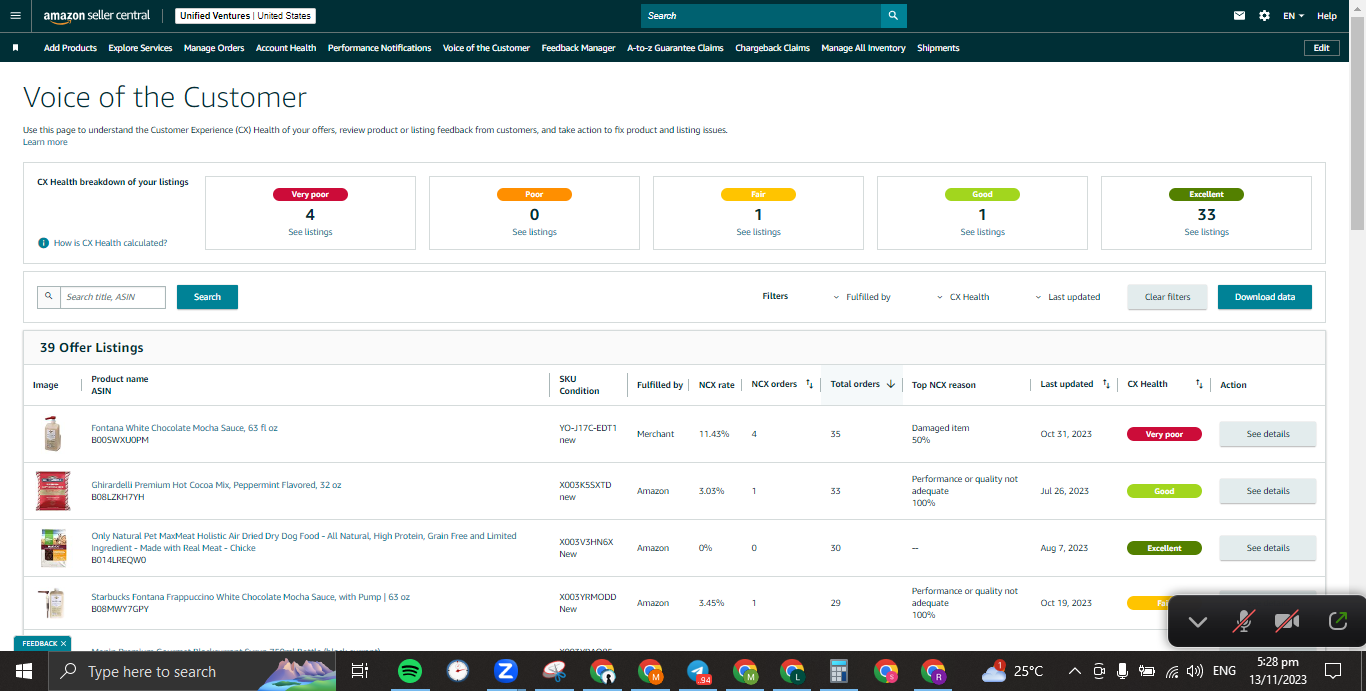The width and height of the screenshot is (1366, 691).
Task: Open the settings gear icon
Action: [1265, 16]
